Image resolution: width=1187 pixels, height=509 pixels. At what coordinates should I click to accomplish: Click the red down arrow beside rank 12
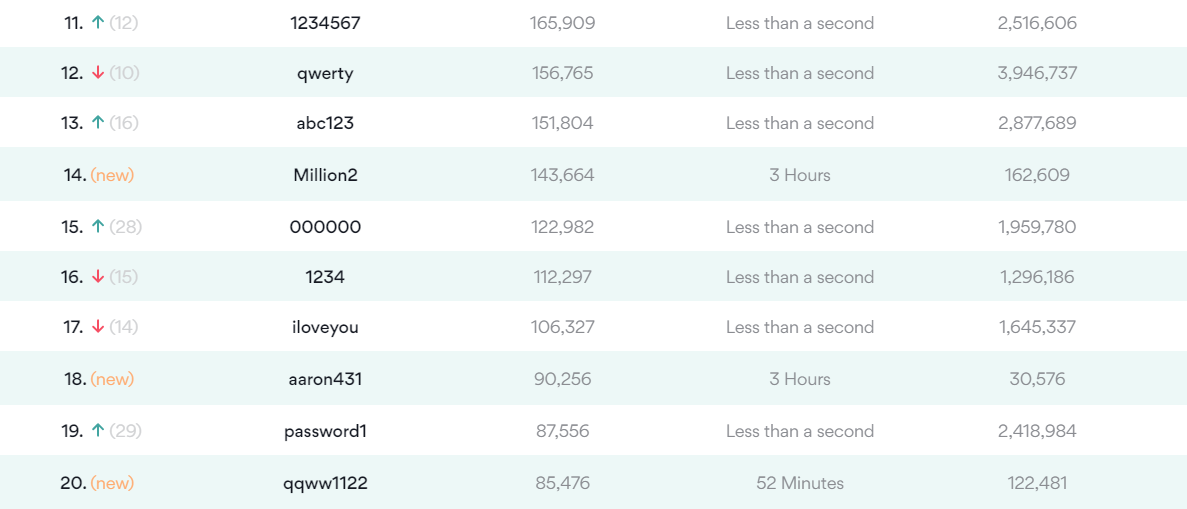(97, 73)
